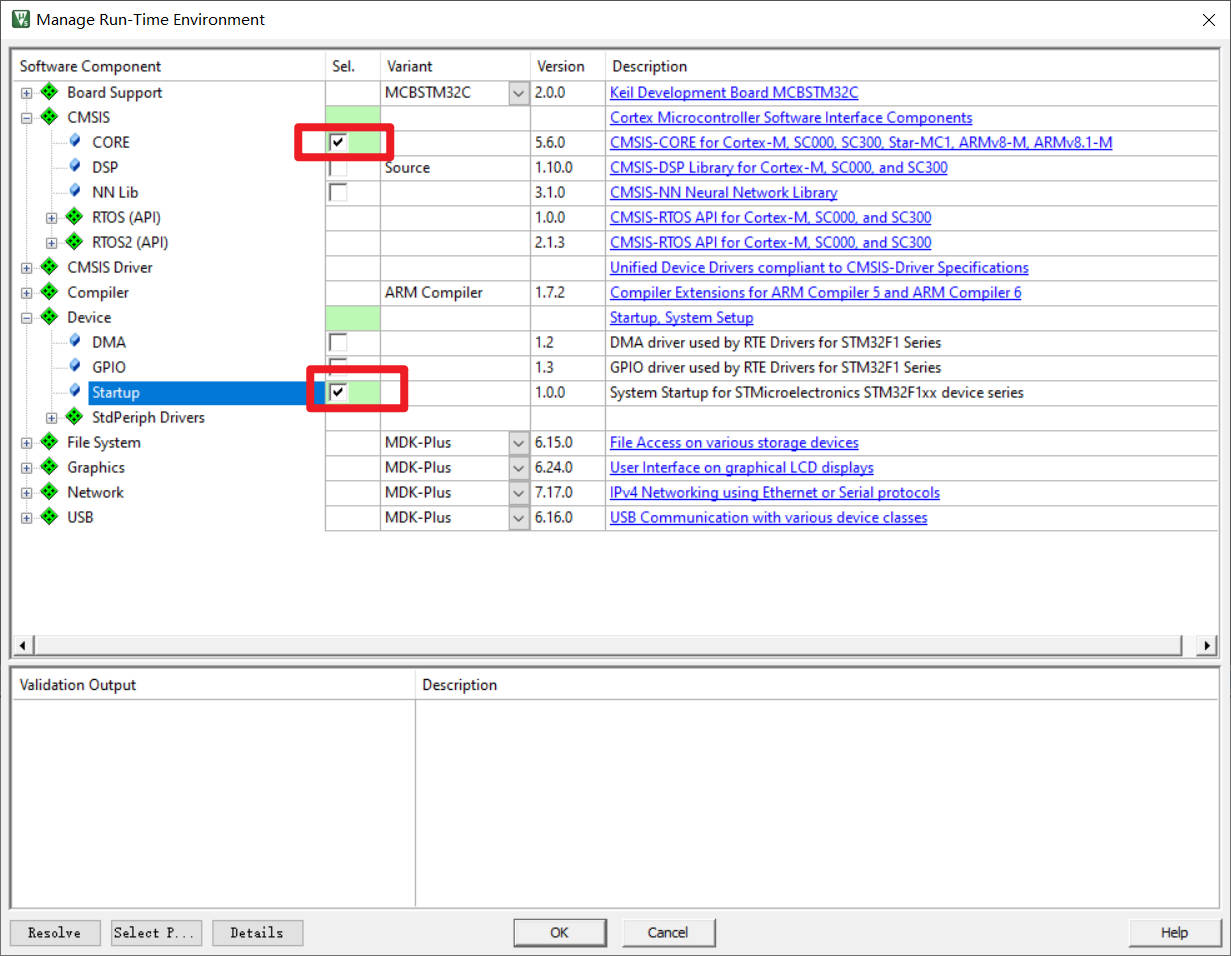The height and width of the screenshot is (956, 1231).
Task: Click the blue gem icon beside DMA
Action: coord(74,341)
